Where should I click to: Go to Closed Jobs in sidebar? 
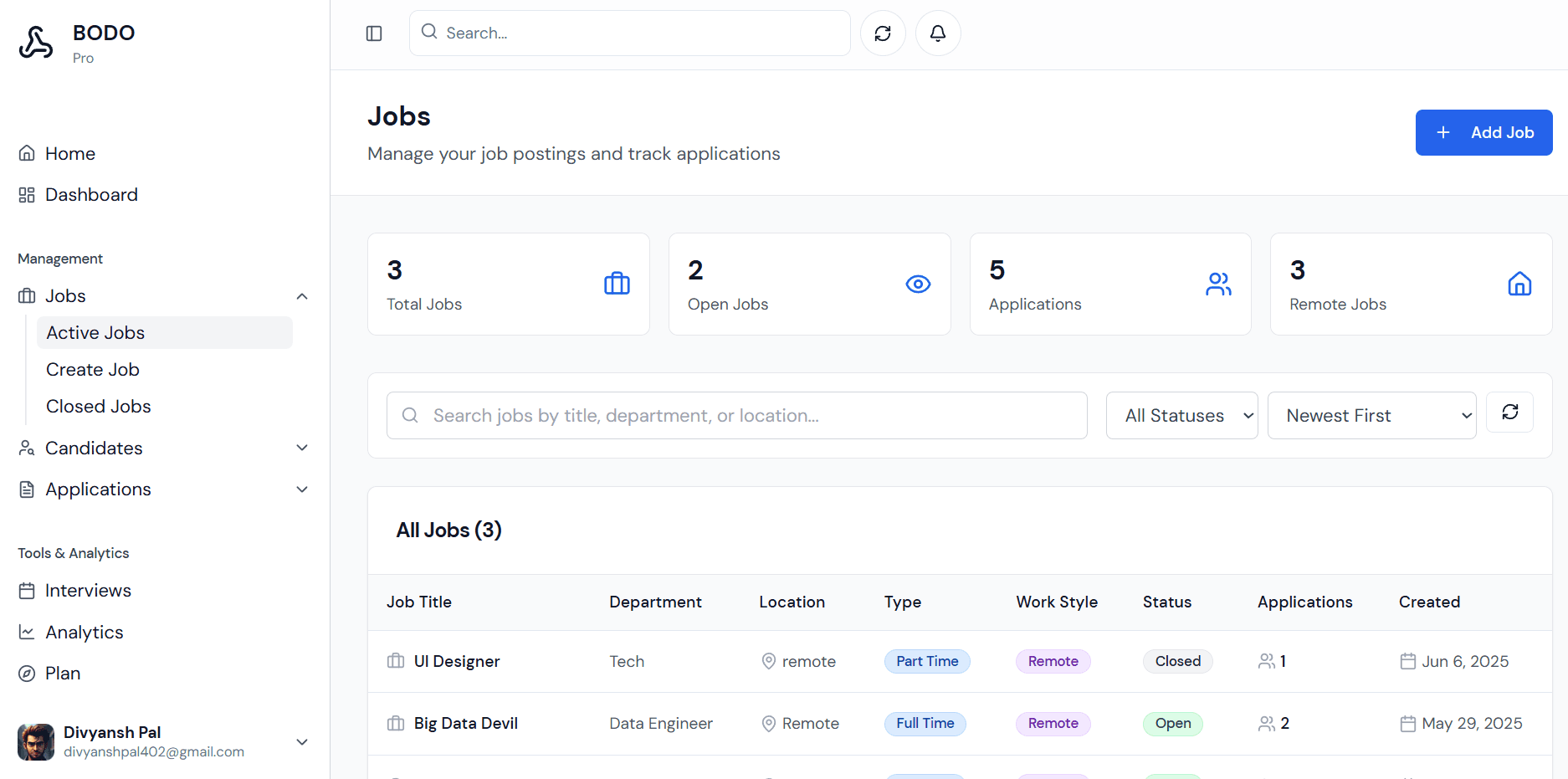pos(99,407)
